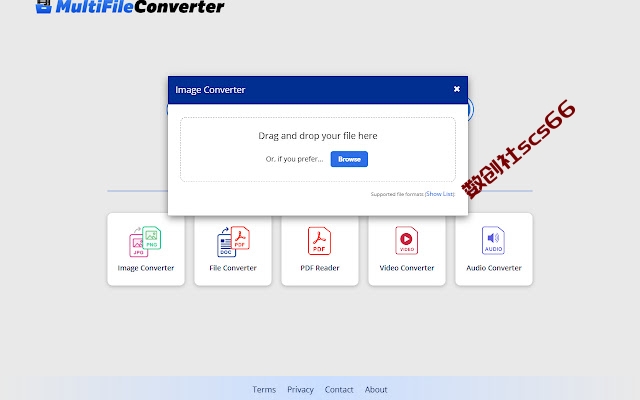The image size is (640, 400).
Task: Click the 'PDF Reader' card label
Action: tap(320, 268)
